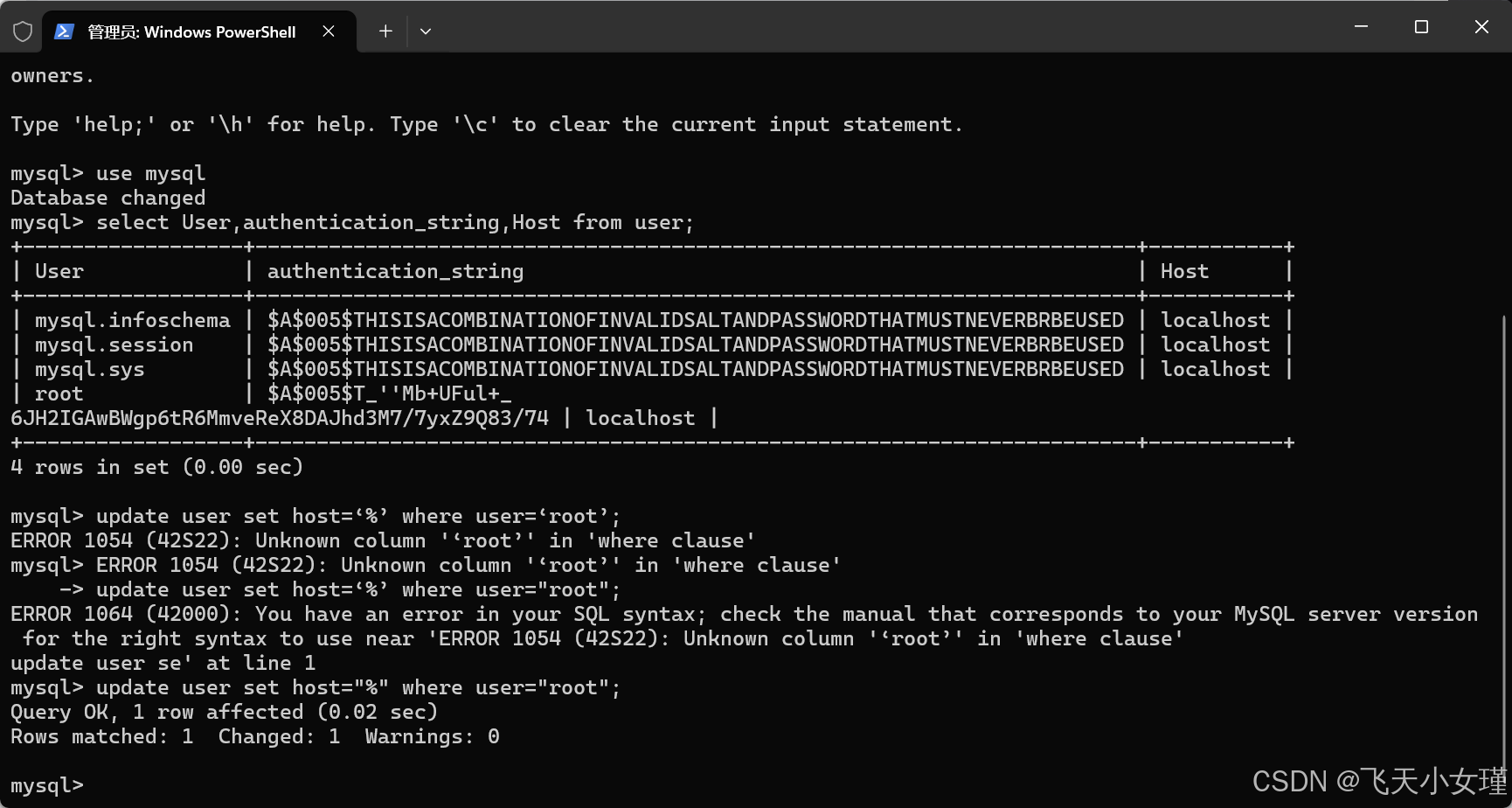The image size is (1512, 808).
Task: Minimize the terminal window
Action: tap(1361, 27)
